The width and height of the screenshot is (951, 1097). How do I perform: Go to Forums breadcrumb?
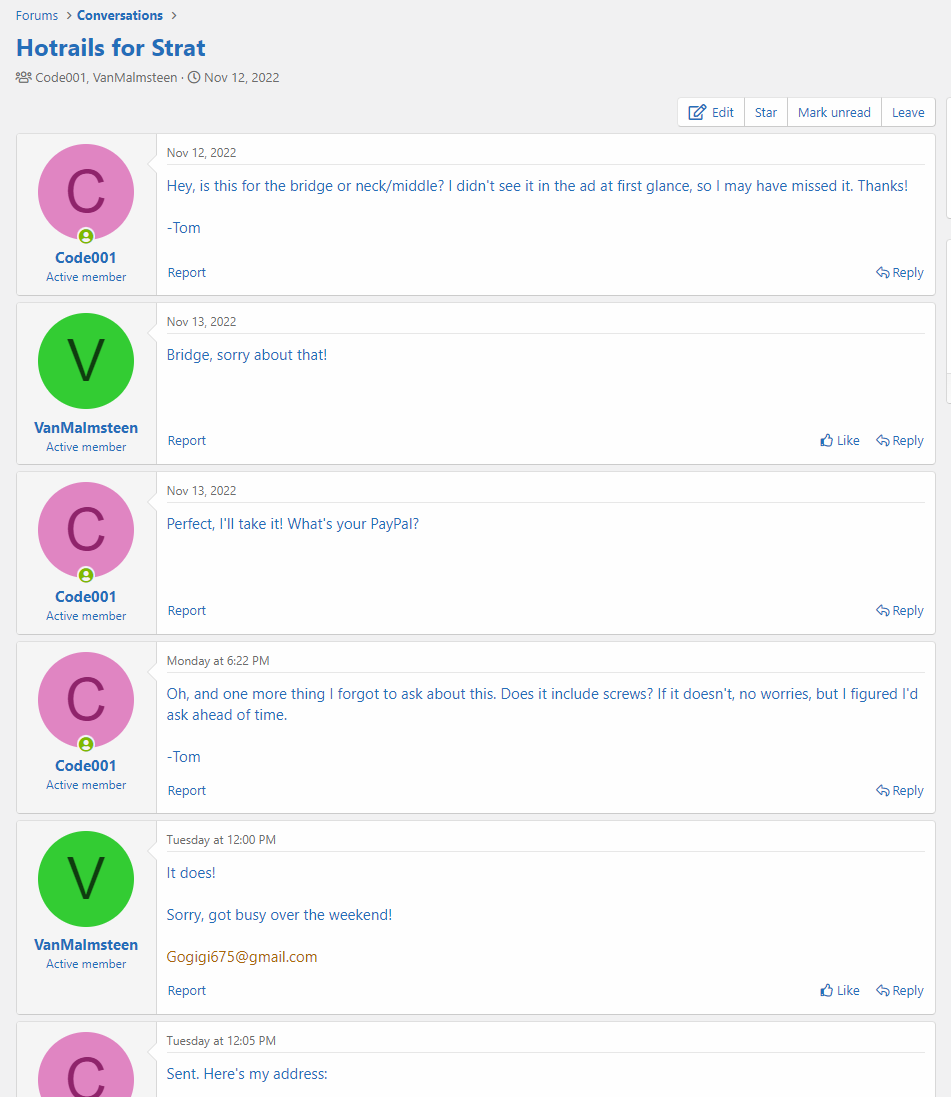36,15
